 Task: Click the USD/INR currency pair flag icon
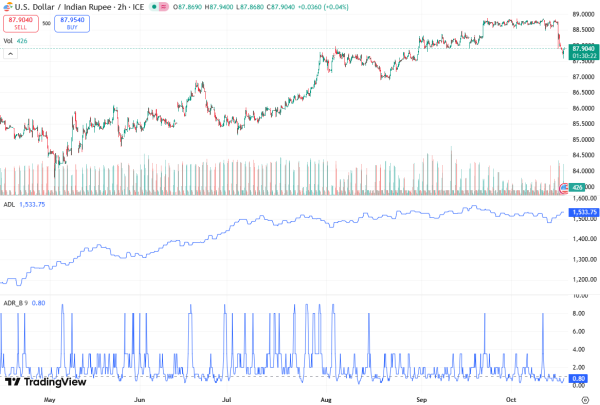click(x=10, y=6)
